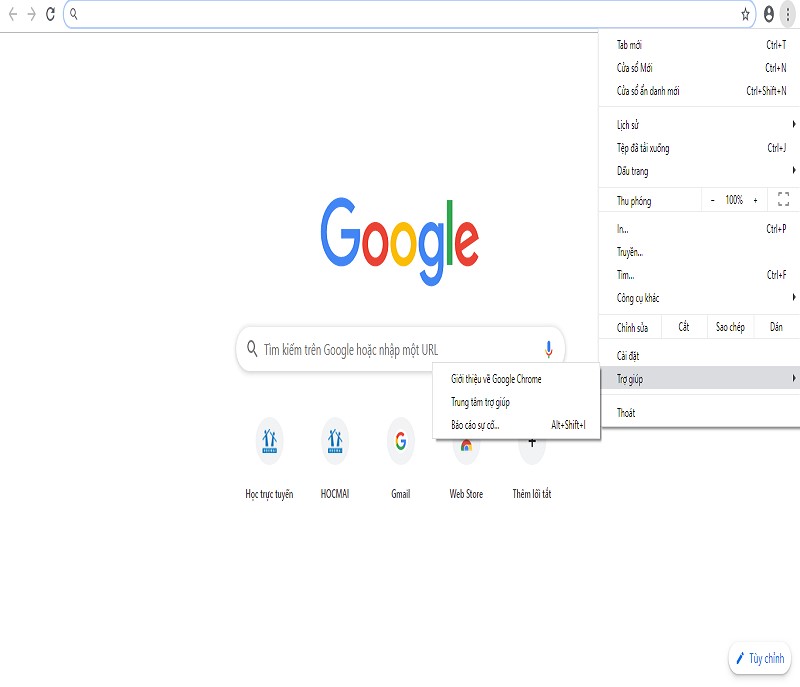Click the voice search microphone icon
Image resolution: width=800 pixels, height=687 pixels.
click(x=548, y=349)
